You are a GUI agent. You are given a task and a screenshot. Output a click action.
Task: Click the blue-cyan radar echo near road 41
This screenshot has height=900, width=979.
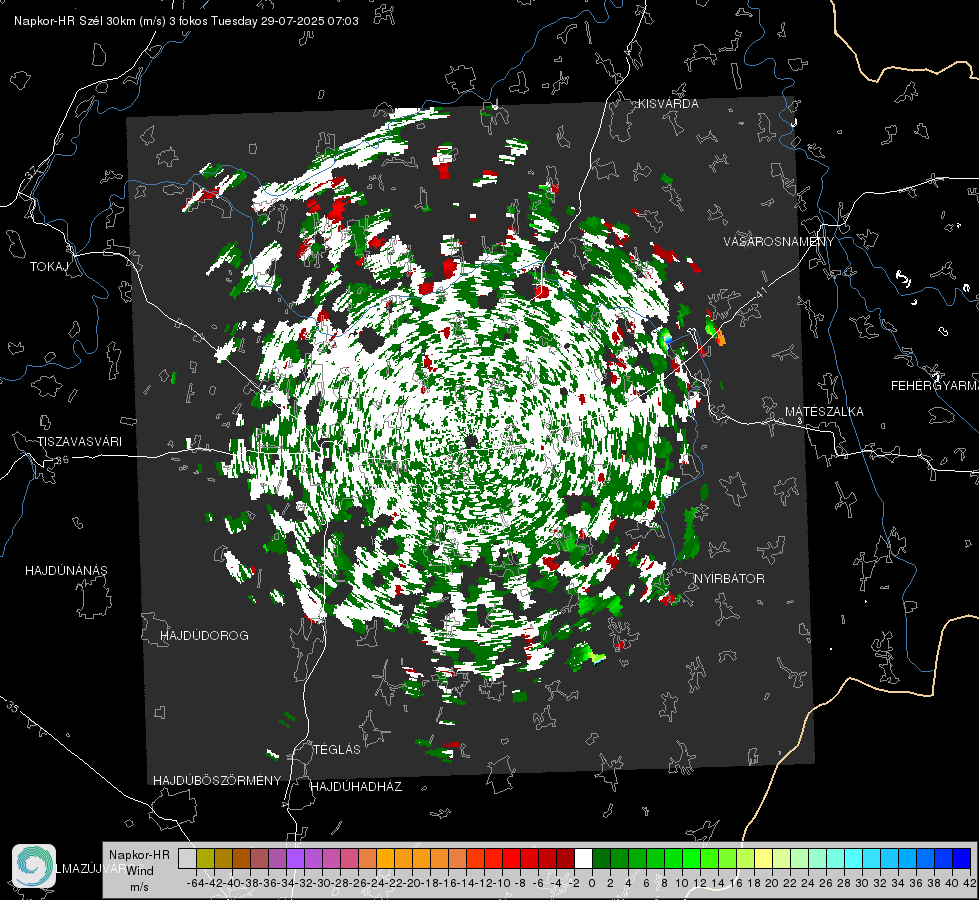pos(667,339)
